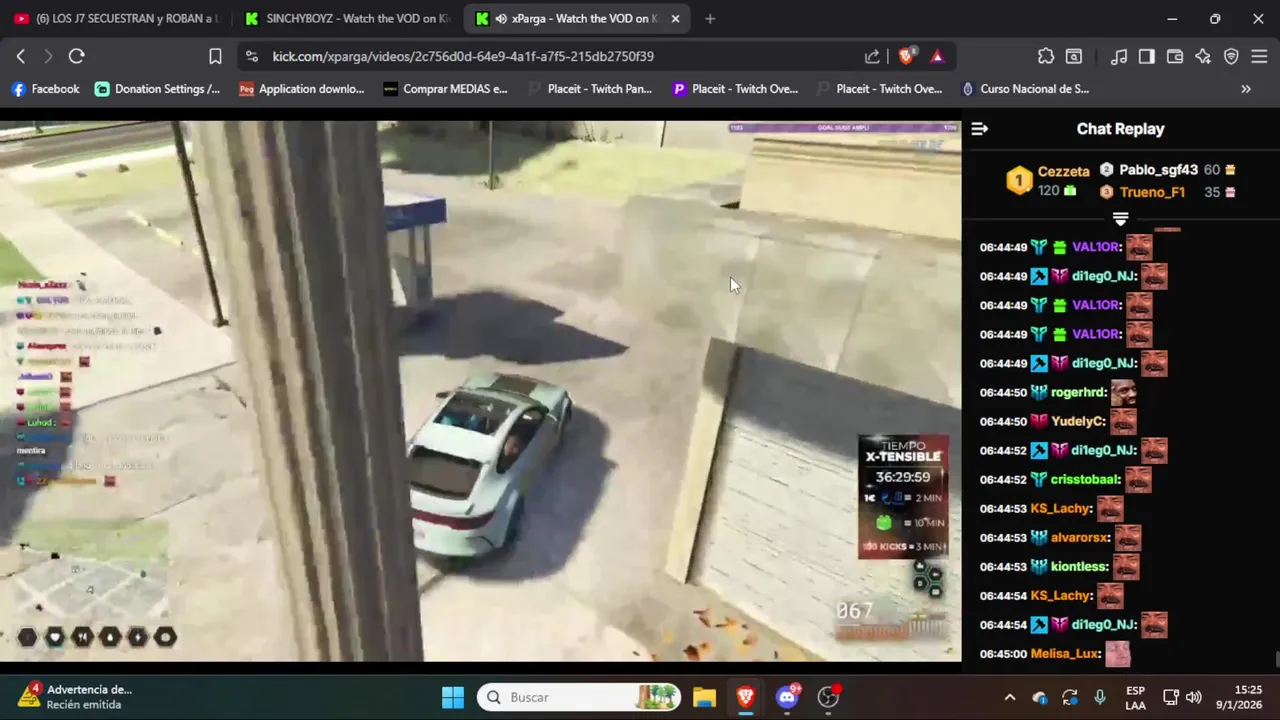
Task: Open File Explorer from the taskbar
Action: pyautogui.click(x=705, y=697)
